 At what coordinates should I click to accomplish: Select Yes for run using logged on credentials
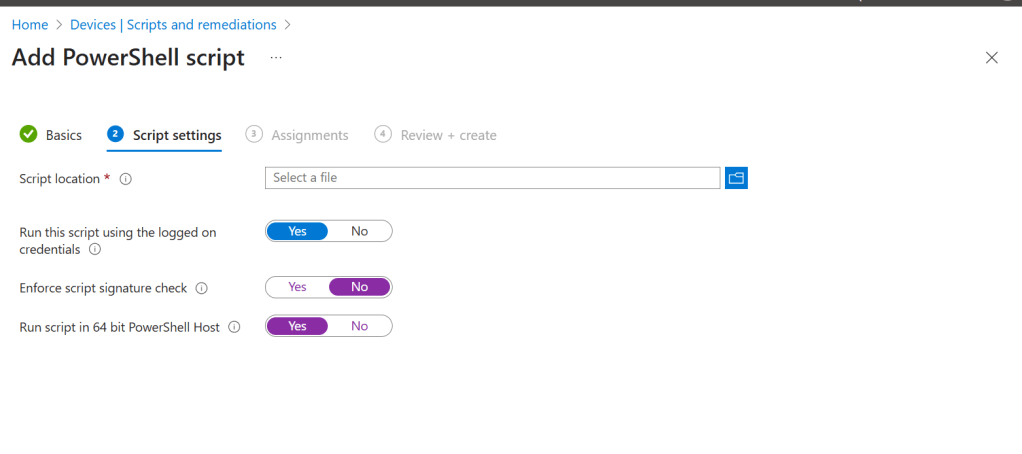(x=297, y=231)
